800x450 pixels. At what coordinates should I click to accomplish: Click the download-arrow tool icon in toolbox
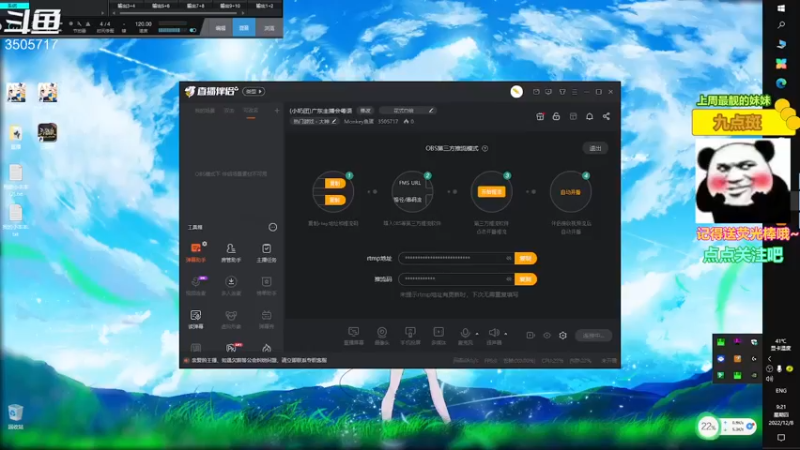point(231,282)
